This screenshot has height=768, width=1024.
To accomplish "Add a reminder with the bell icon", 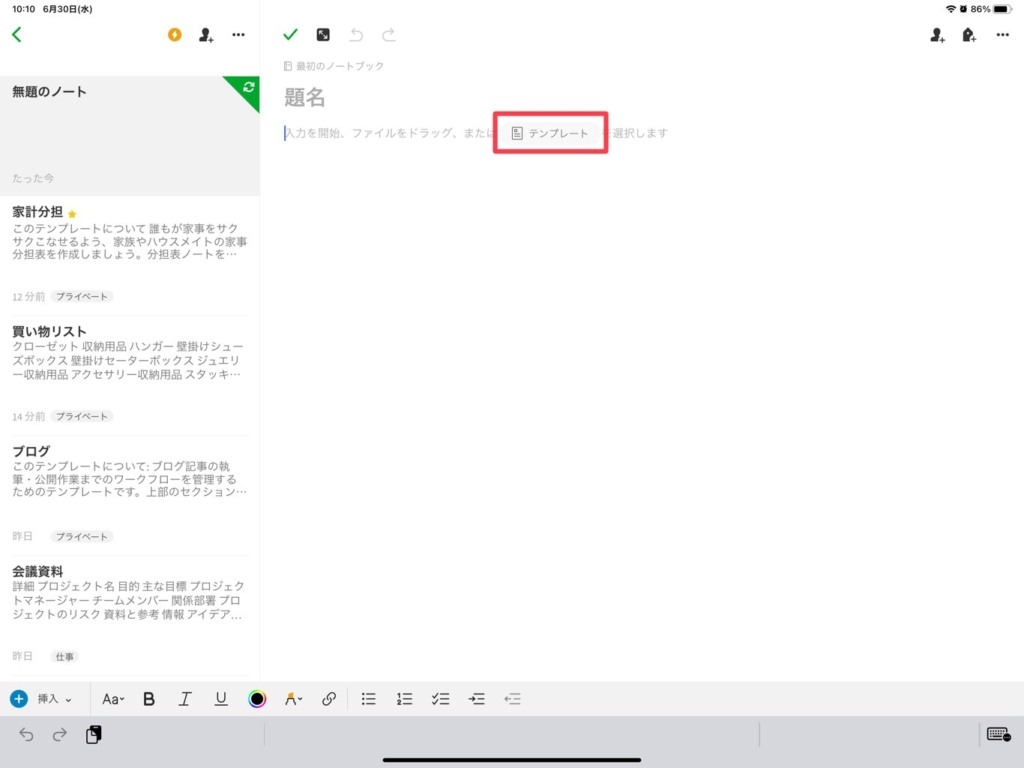I will click(969, 35).
